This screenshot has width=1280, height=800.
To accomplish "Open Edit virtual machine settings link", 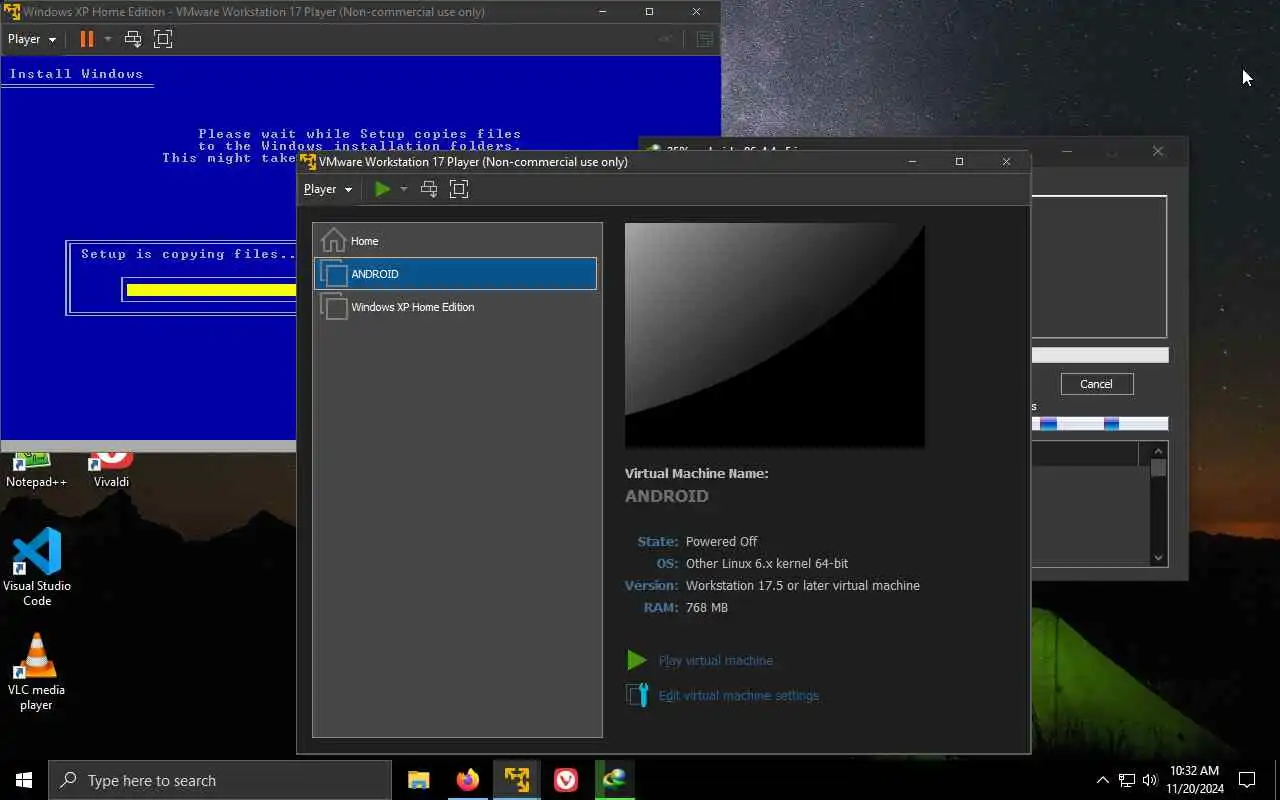I will coord(739,695).
